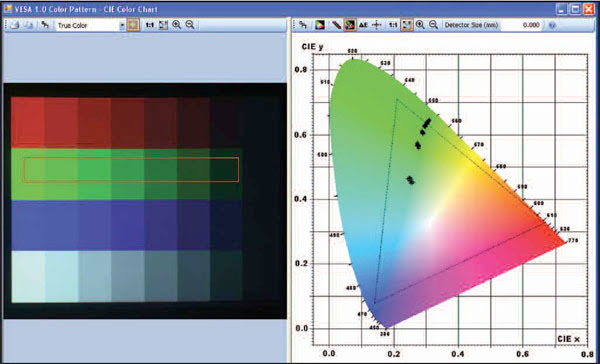
Task: Click the 'Detector Size (mm)' label
Action: coord(471,25)
